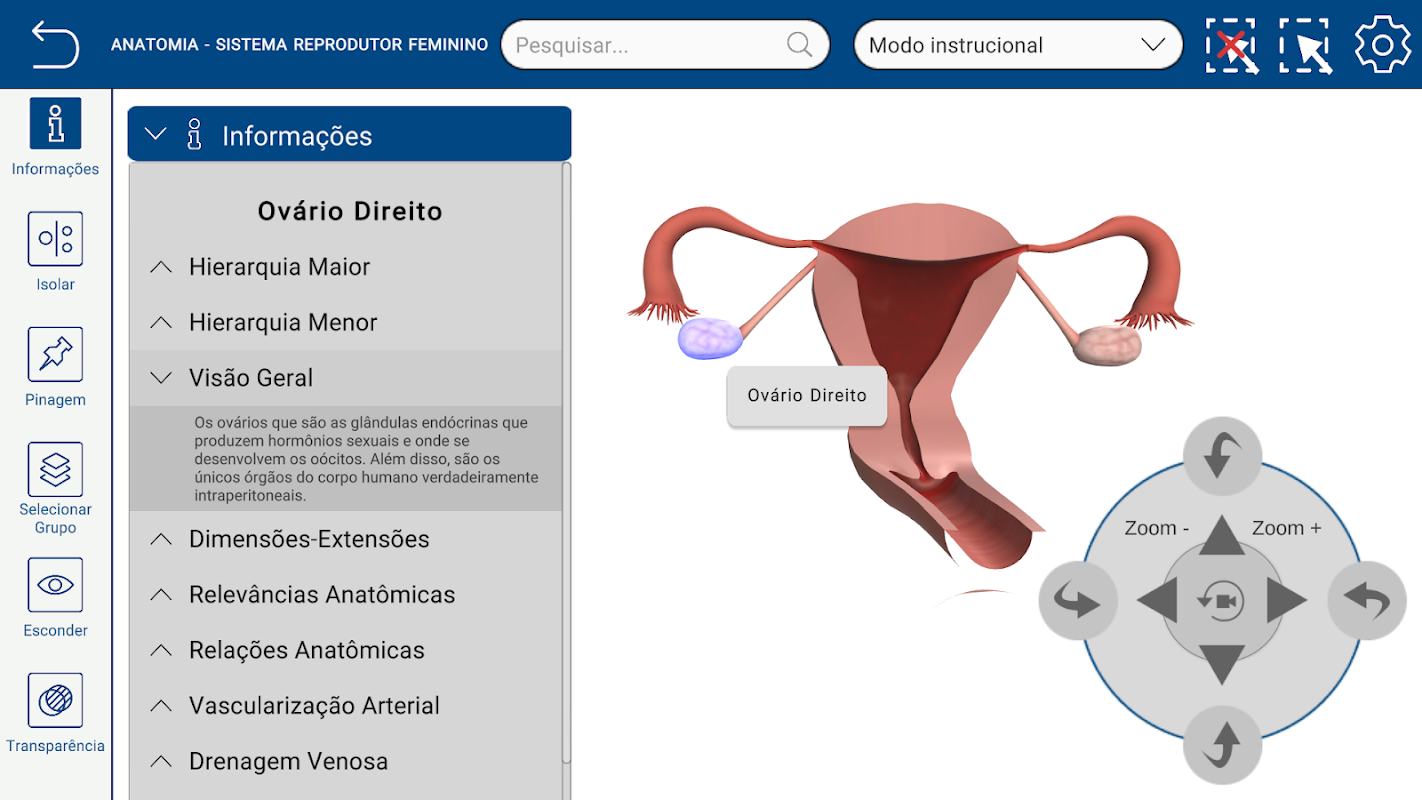Rotate model with the right curved arrow button
Viewport: 1422px width, 800px height.
[1366, 601]
